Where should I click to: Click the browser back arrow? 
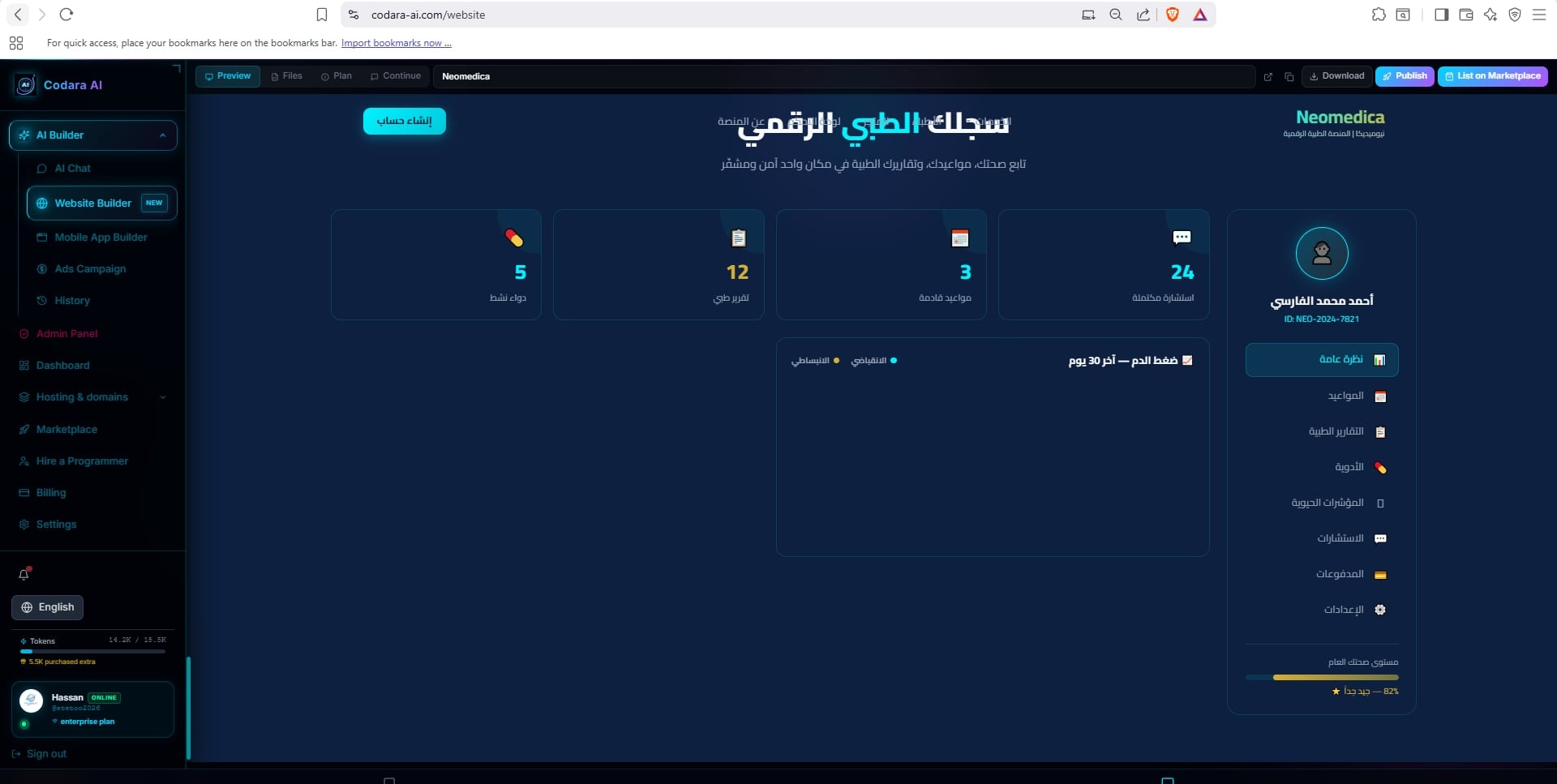(18, 15)
